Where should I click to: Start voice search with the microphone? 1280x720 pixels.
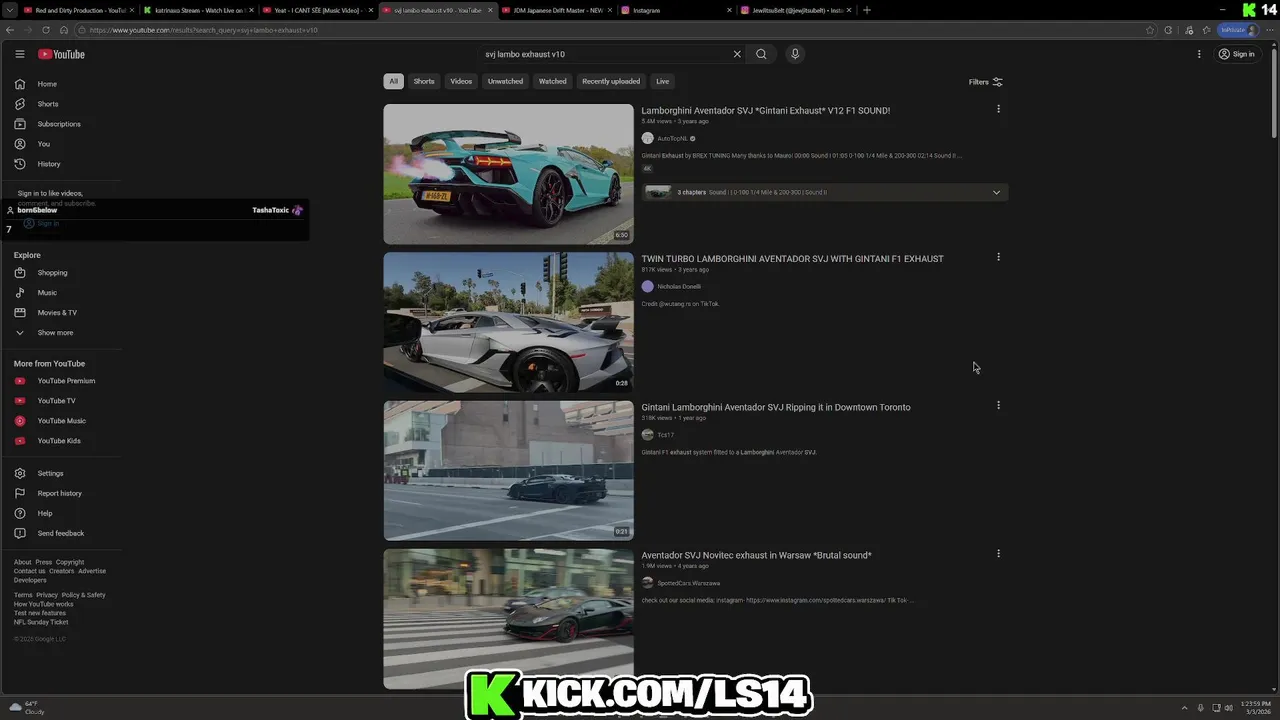click(x=795, y=54)
